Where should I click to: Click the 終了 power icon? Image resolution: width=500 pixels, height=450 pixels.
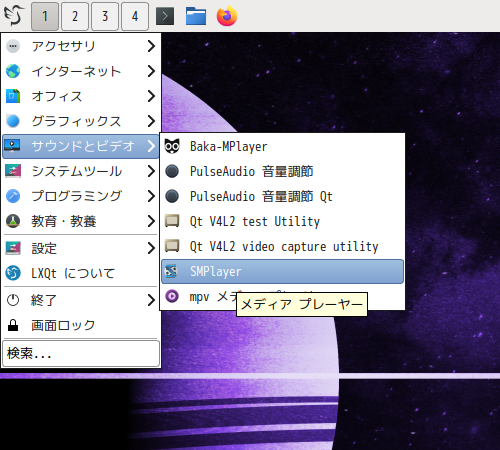click(13, 300)
